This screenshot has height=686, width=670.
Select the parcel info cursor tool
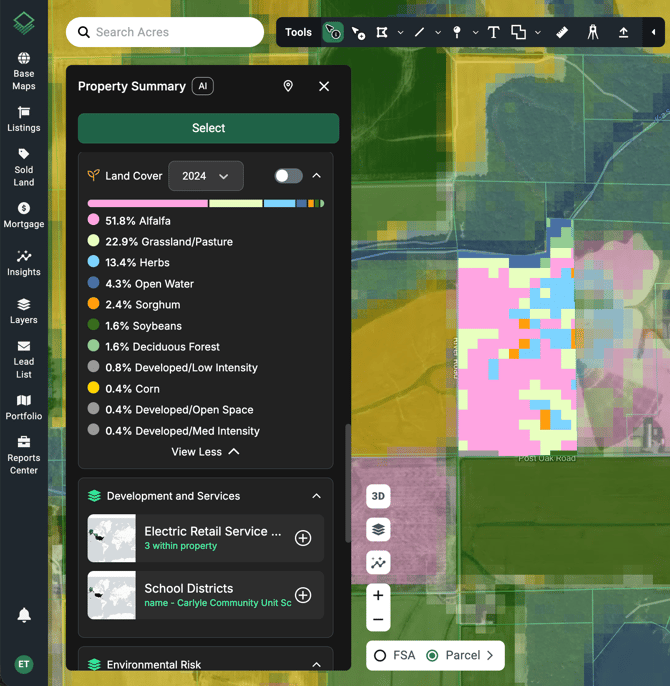coord(333,32)
